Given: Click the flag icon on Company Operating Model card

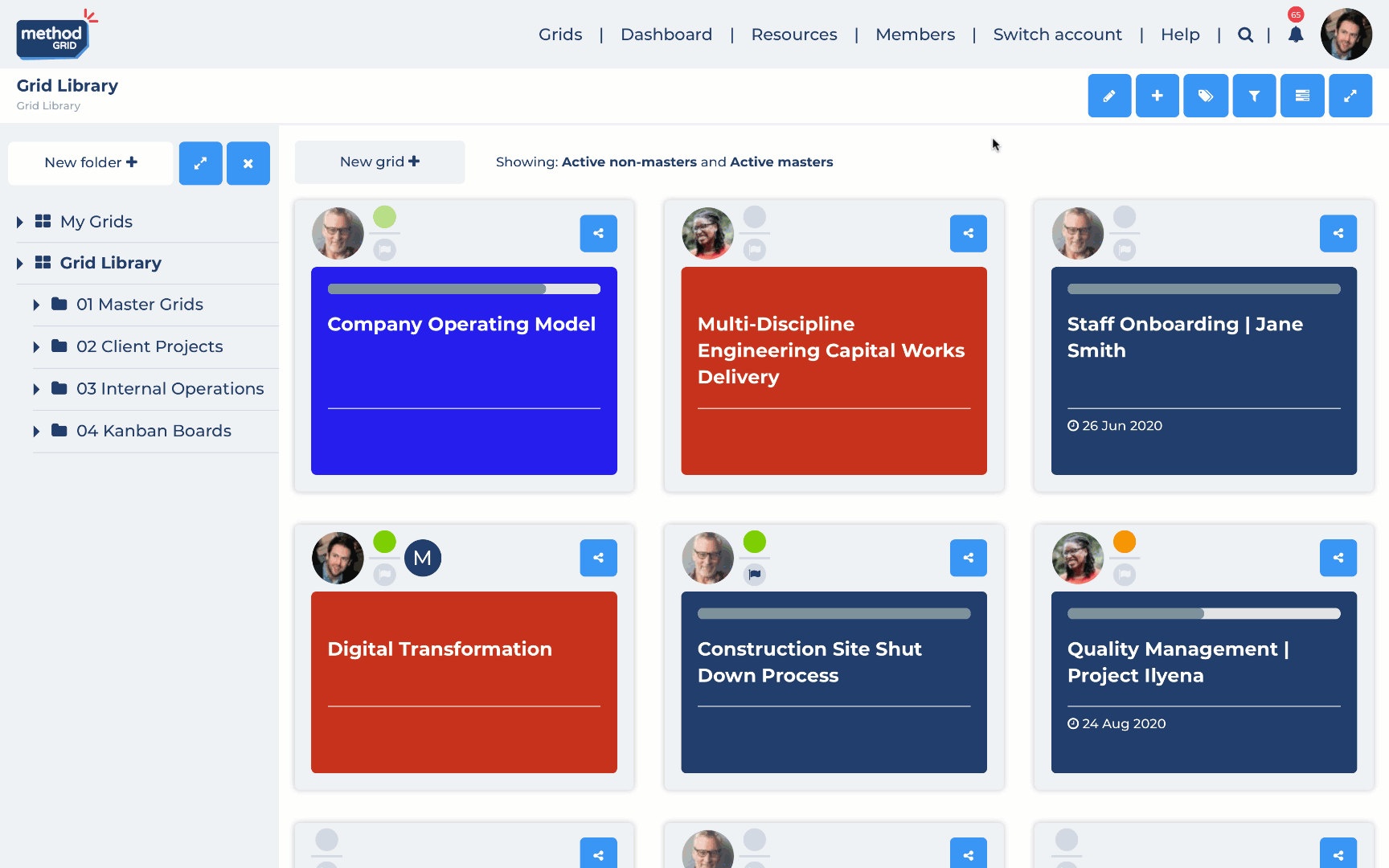Looking at the screenshot, I should coord(385,250).
